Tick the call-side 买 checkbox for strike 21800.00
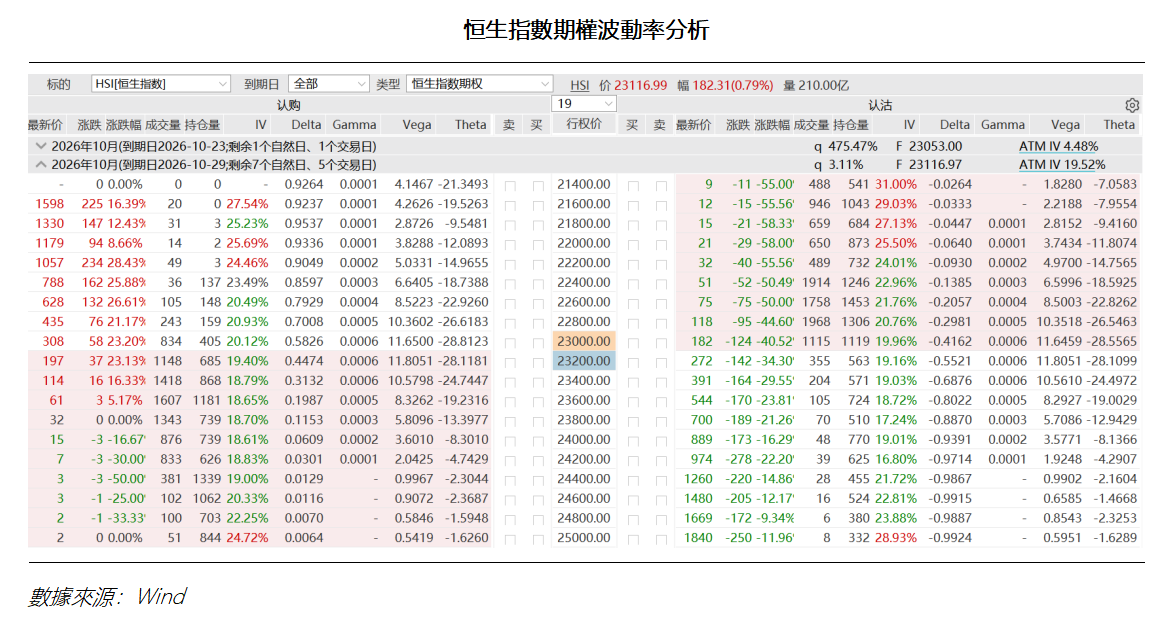 click(x=537, y=225)
